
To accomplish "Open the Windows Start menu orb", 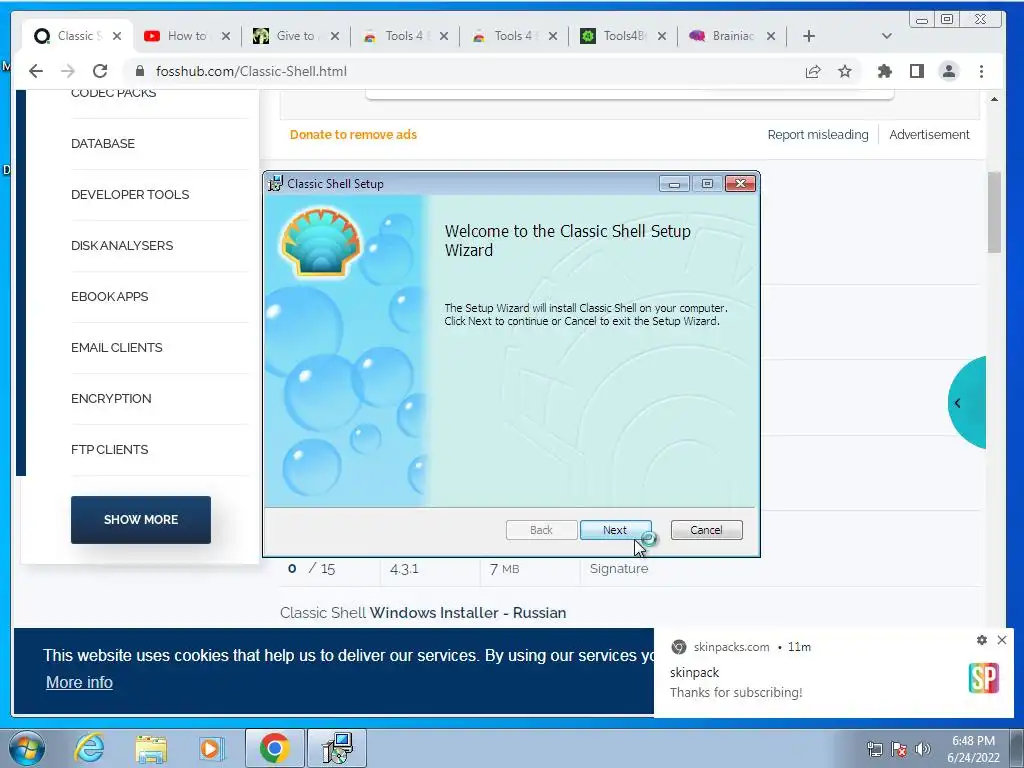I will (27, 748).
